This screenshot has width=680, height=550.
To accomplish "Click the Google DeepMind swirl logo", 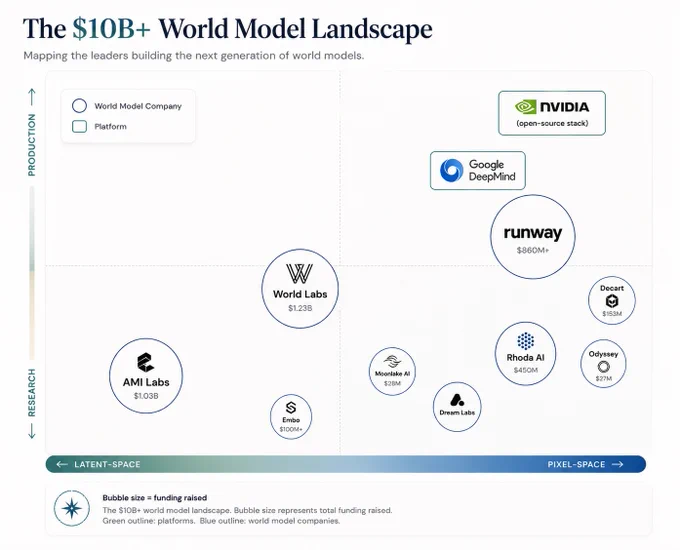I will click(x=451, y=170).
